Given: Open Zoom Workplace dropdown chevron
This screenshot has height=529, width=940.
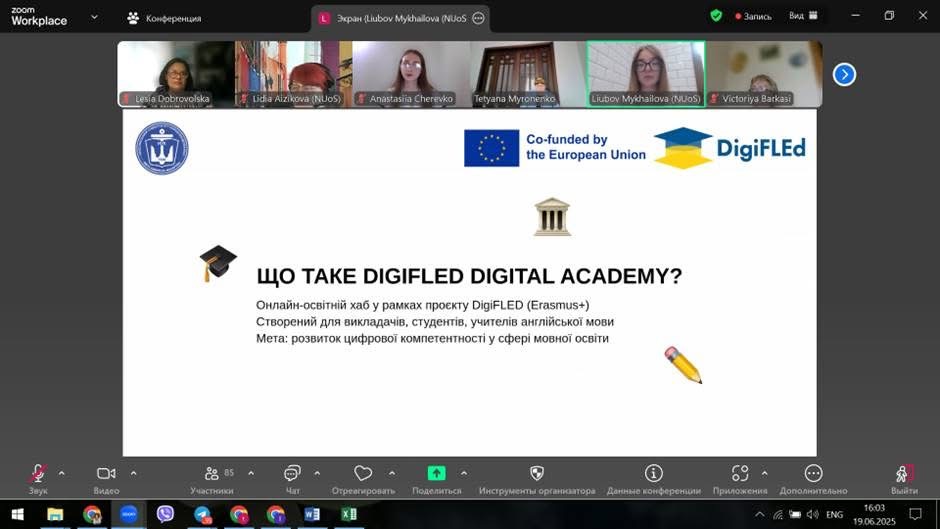Looking at the screenshot, I should click(94, 17).
